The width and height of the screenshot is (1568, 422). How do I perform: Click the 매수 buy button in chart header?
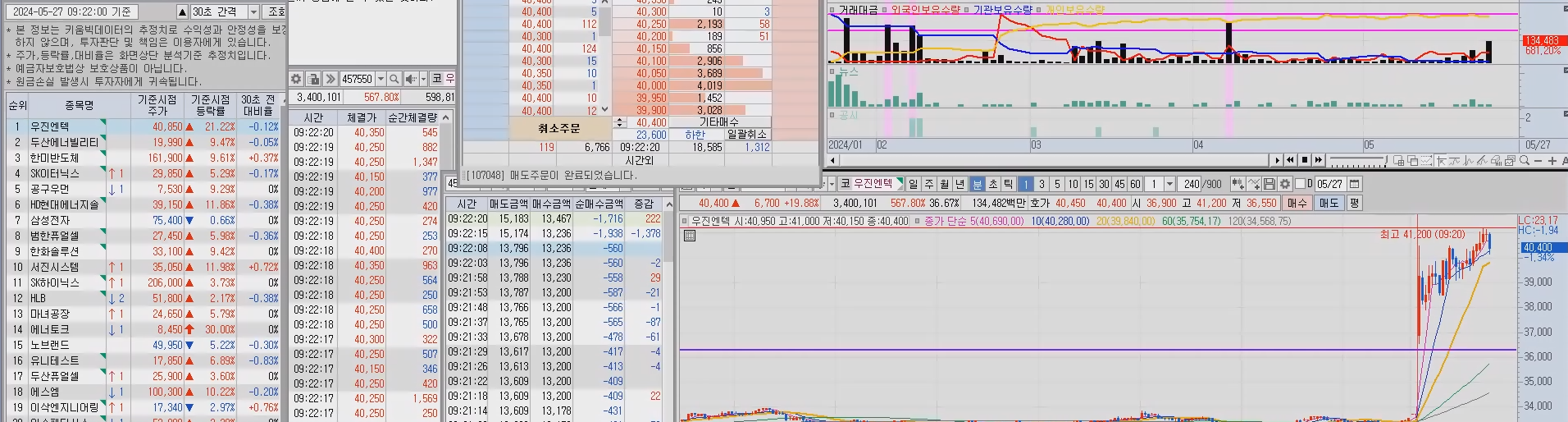click(1297, 203)
